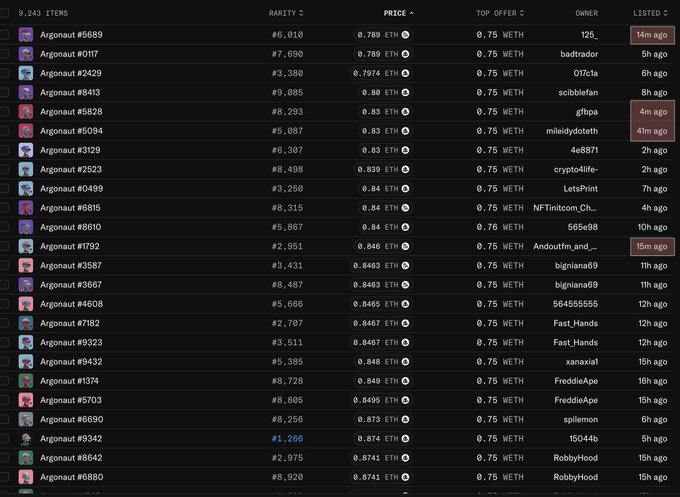This screenshot has width=680, height=497.
Task: Open owner scibblefan's profile
Action: [578, 92]
